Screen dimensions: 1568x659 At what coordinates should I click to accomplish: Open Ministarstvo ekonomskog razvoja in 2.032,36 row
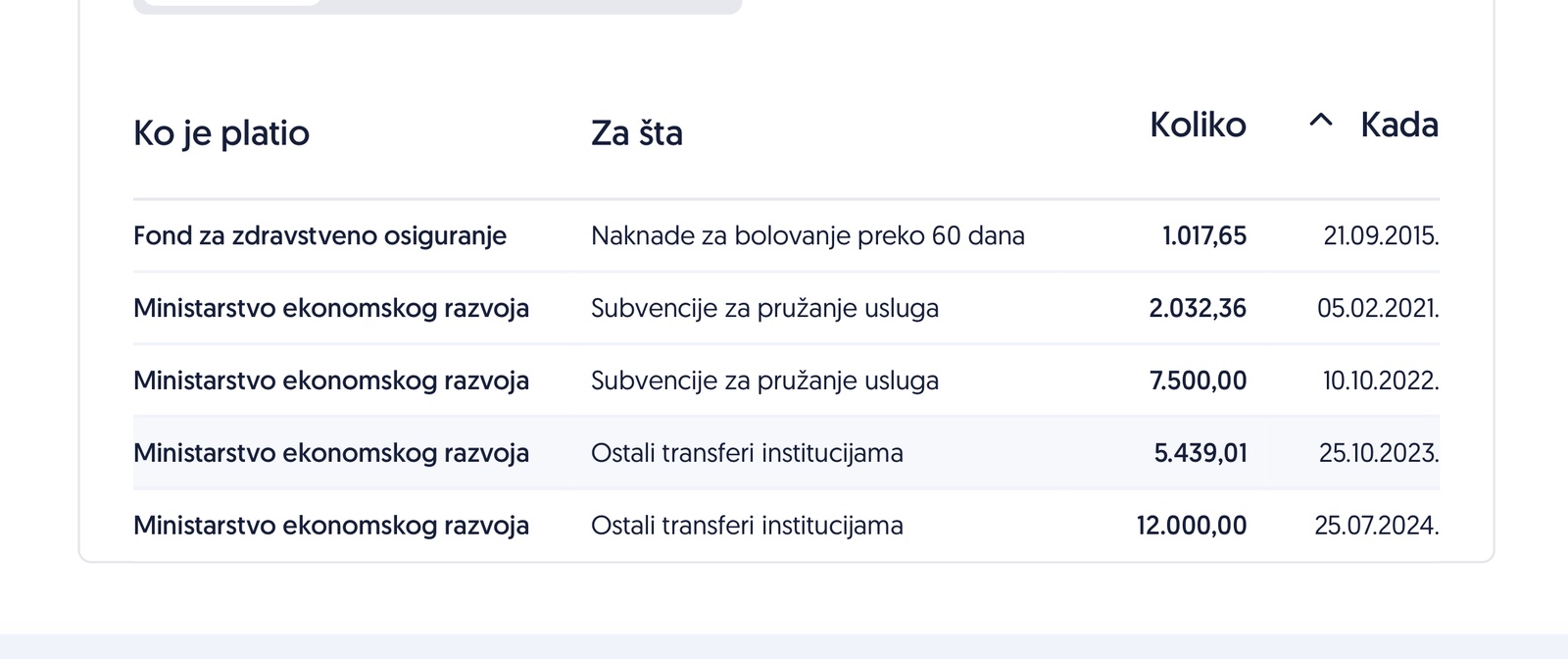(331, 309)
